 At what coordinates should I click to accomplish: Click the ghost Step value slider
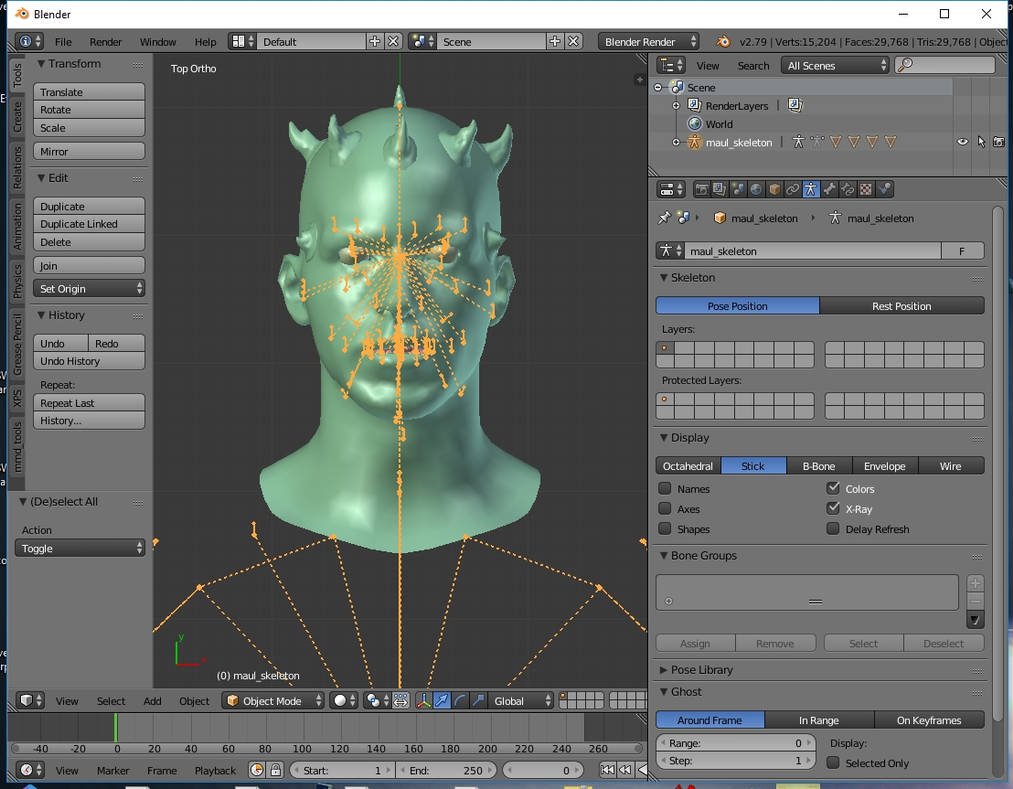736,761
